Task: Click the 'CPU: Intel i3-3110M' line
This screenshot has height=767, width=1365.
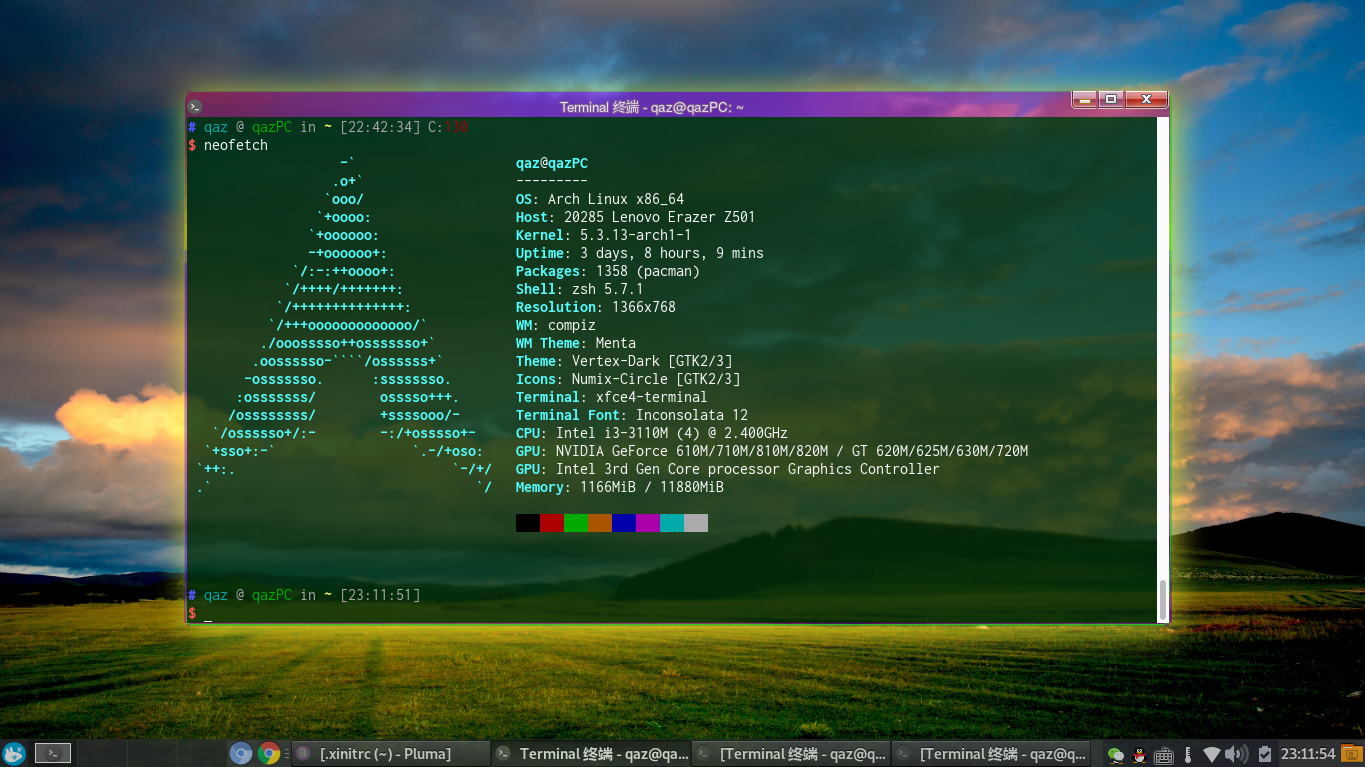Action: (652, 433)
